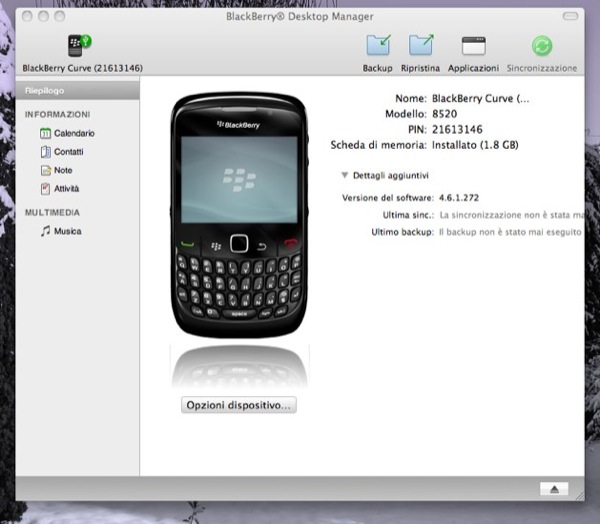Screen dimensions: 600x524
Task: Start Sincronizzazione with the green sync icon
Action: click(542, 46)
